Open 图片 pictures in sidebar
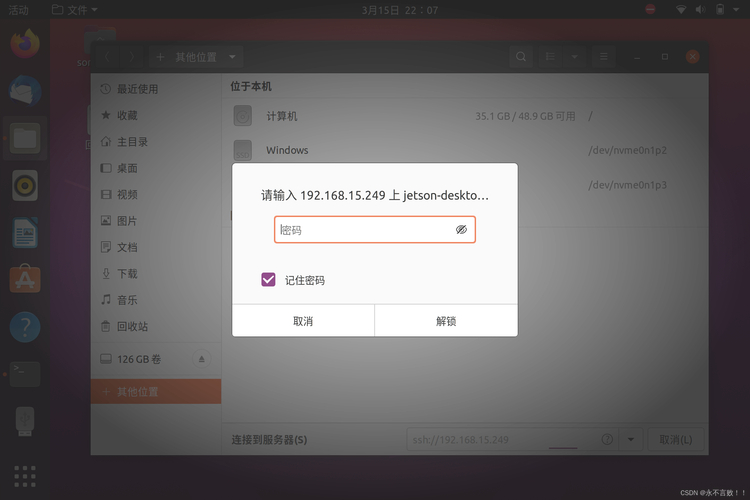The width and height of the screenshot is (750, 500). coord(156,221)
